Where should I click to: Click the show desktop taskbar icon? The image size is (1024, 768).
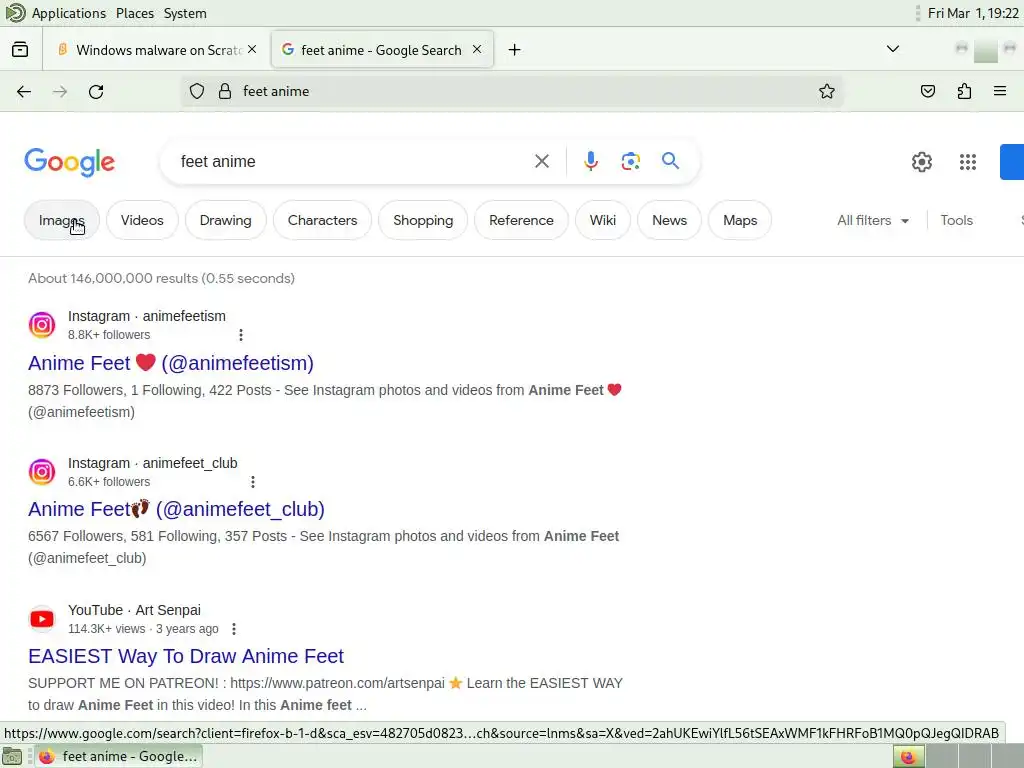(x=12, y=756)
